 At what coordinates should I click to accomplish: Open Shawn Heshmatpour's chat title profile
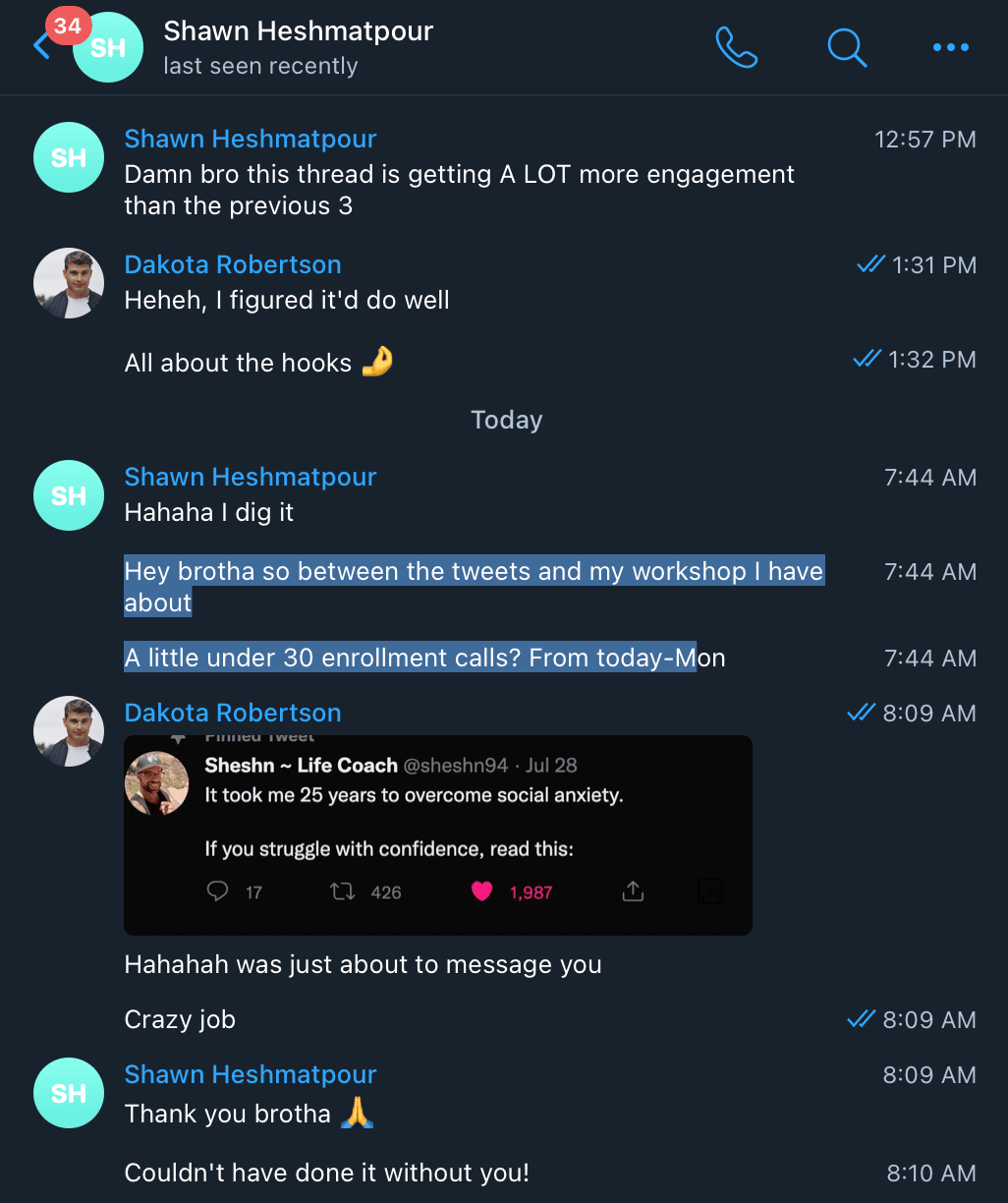[298, 31]
